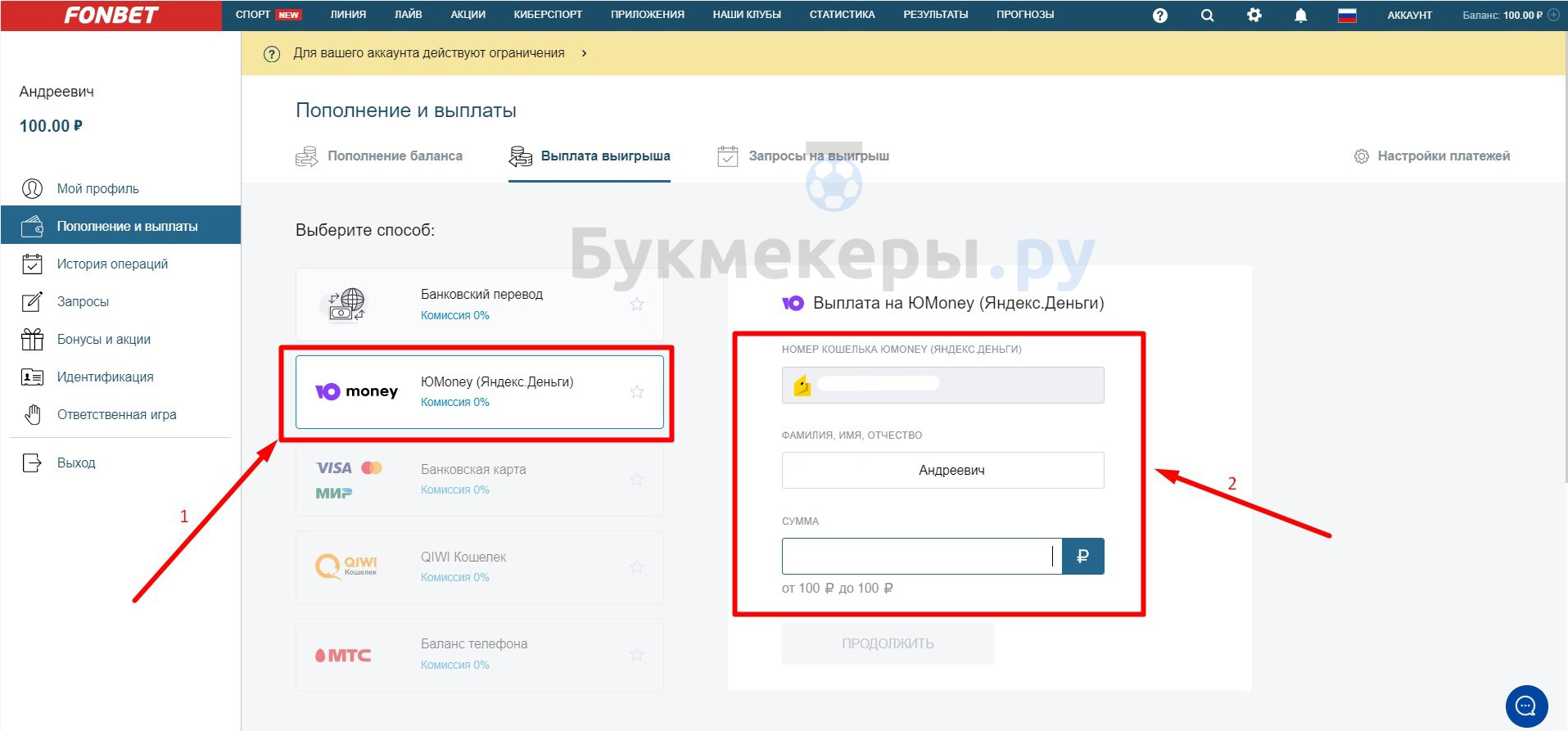Open the ЛАЙВ menu item
The image size is (1568, 731).
[x=409, y=15]
